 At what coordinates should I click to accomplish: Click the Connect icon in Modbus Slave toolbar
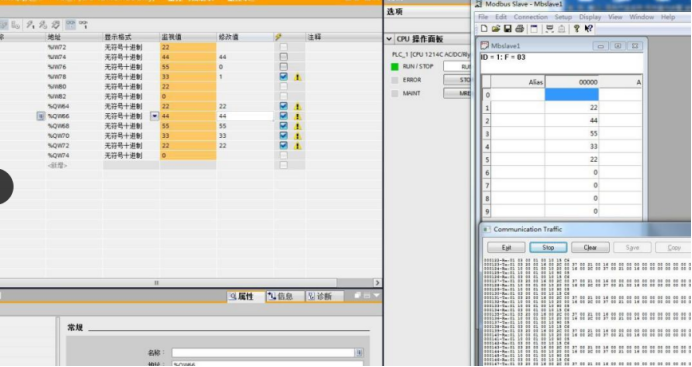549,29
